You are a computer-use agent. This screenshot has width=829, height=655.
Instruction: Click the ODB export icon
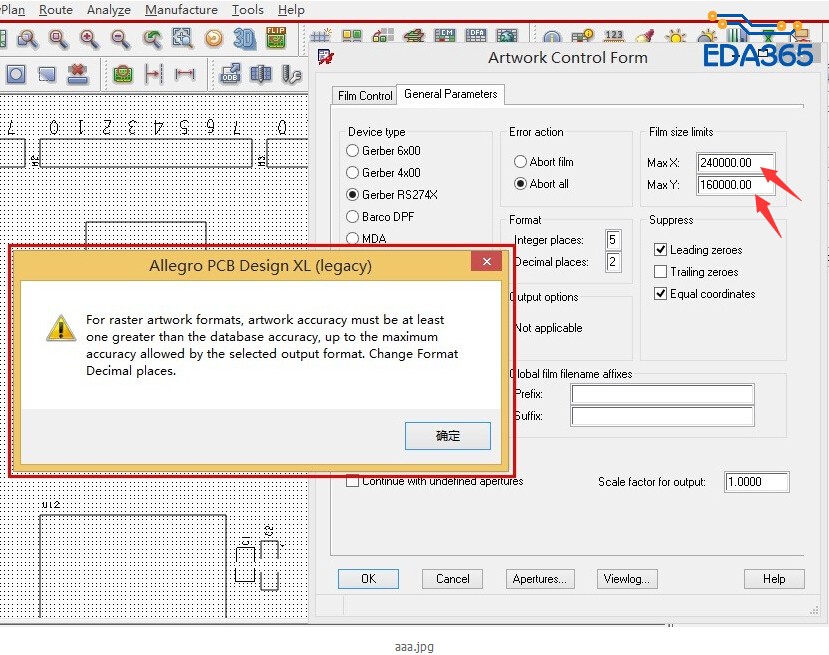click(x=230, y=74)
